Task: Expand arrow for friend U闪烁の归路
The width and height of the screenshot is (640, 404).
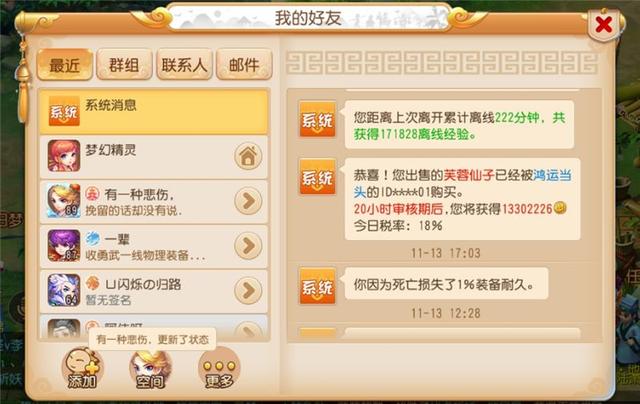Action: 248,291
